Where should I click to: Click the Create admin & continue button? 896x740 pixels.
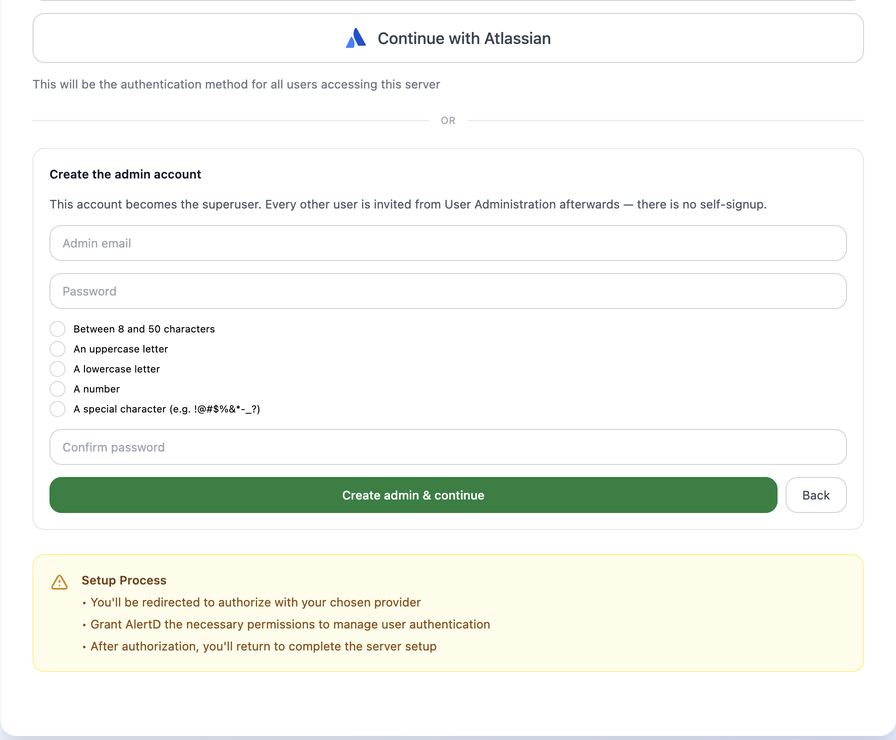413,495
